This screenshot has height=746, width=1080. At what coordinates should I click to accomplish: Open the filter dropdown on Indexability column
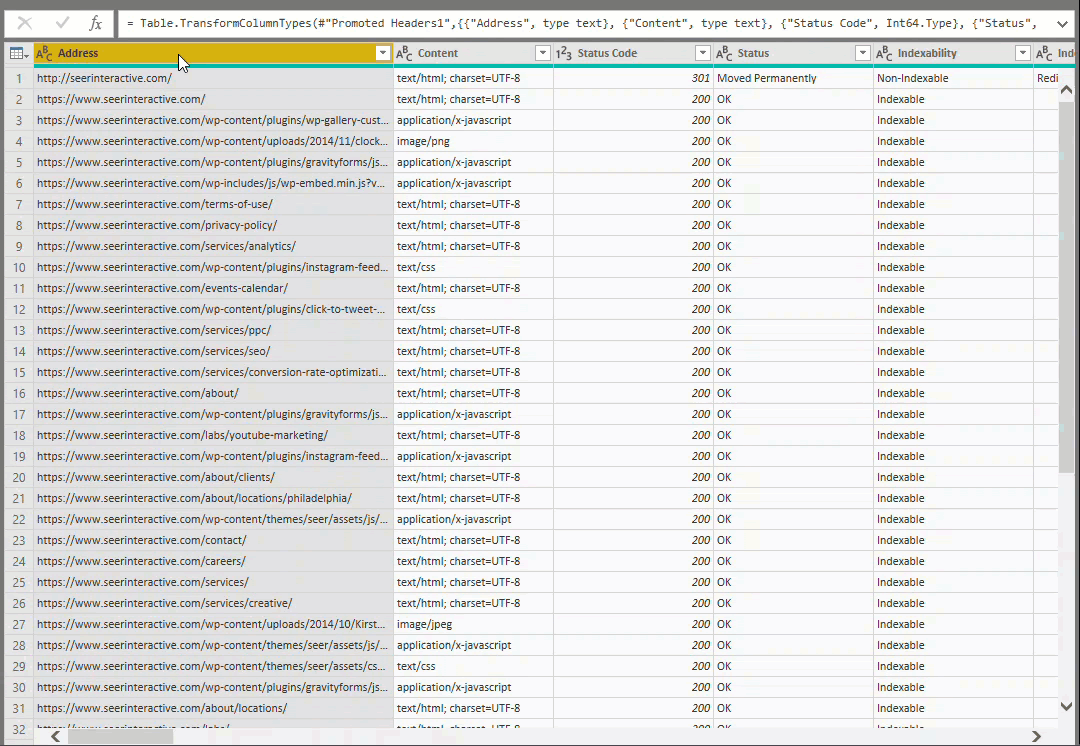(1022, 52)
